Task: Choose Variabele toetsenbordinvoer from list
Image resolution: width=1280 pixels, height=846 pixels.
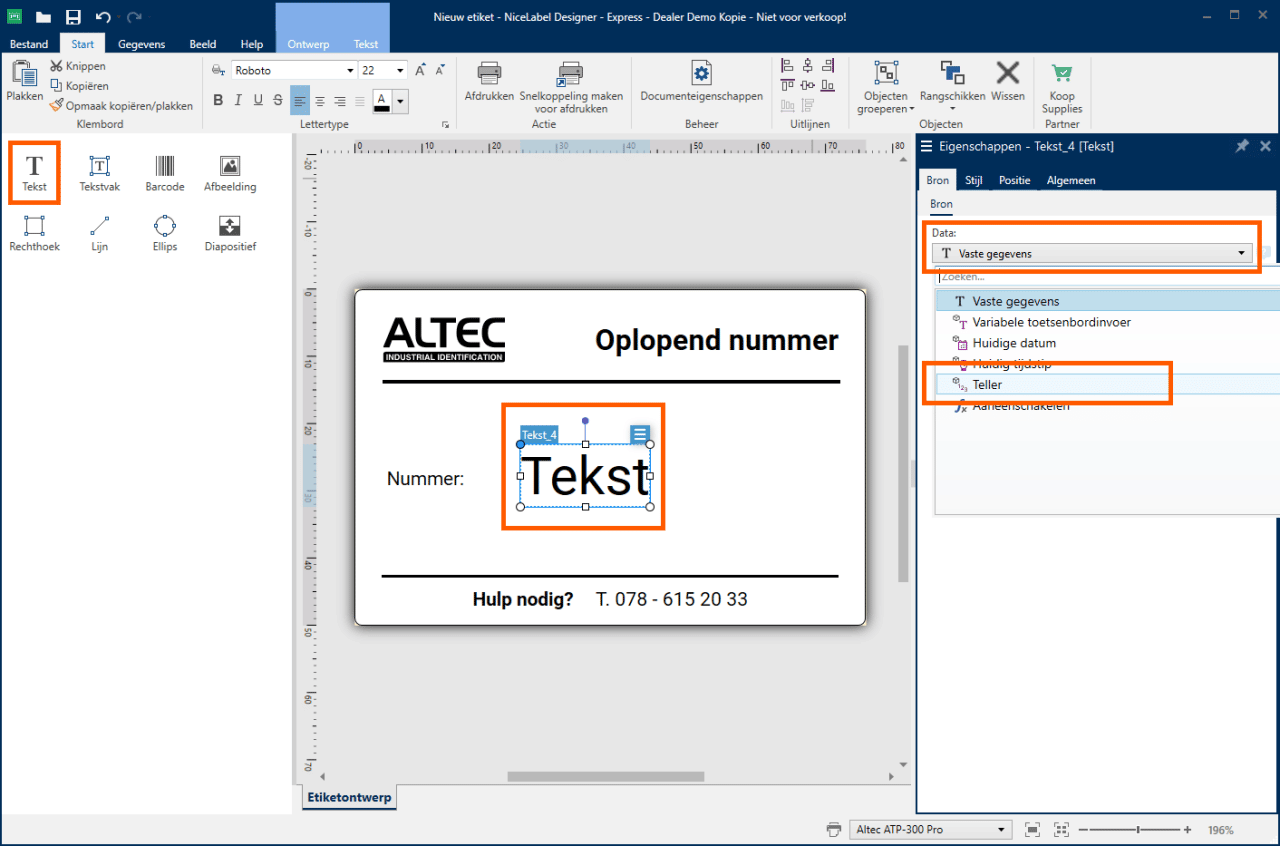Action: [x=1107, y=322]
